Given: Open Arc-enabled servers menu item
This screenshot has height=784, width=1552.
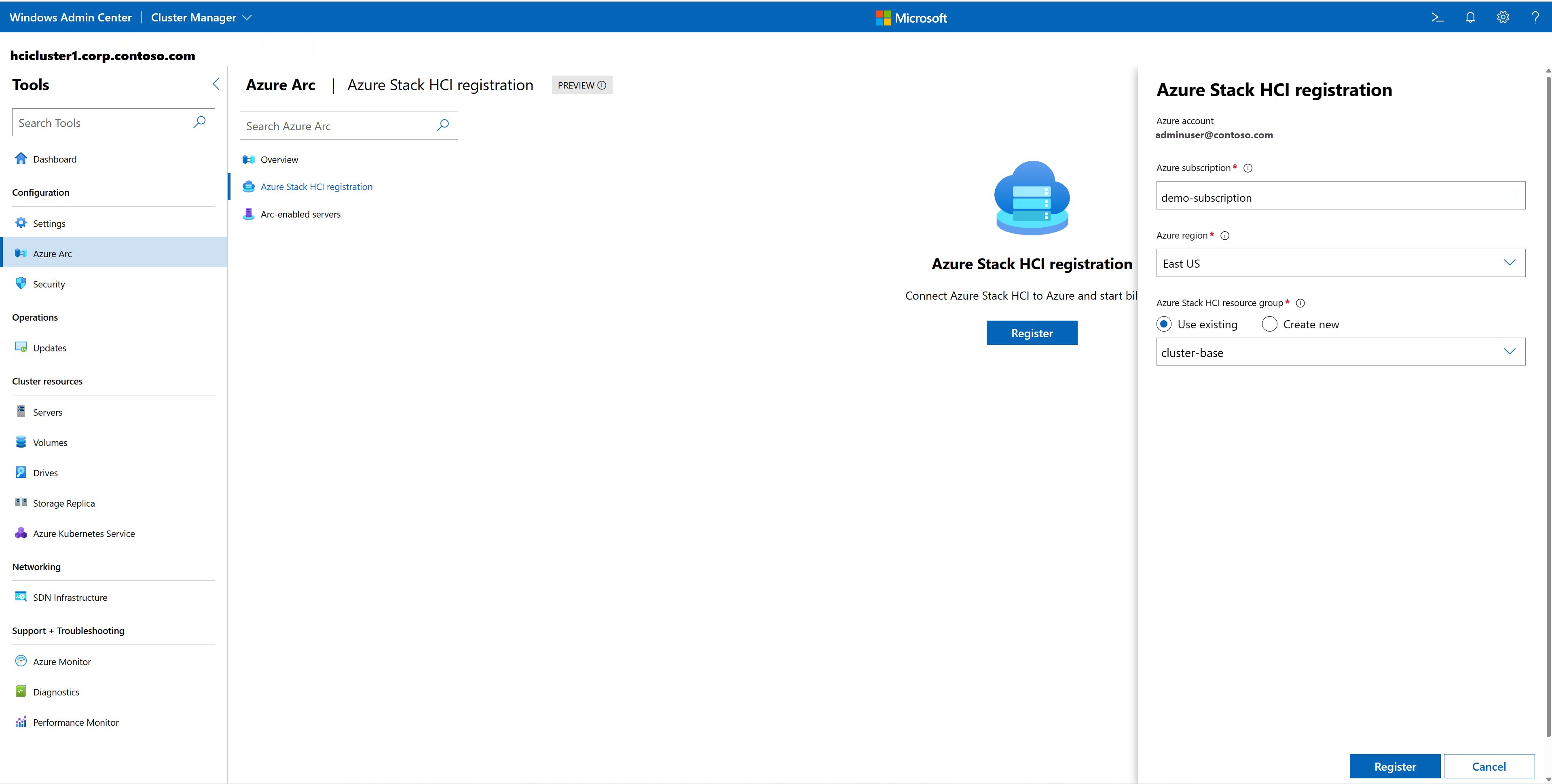Looking at the screenshot, I should point(300,214).
